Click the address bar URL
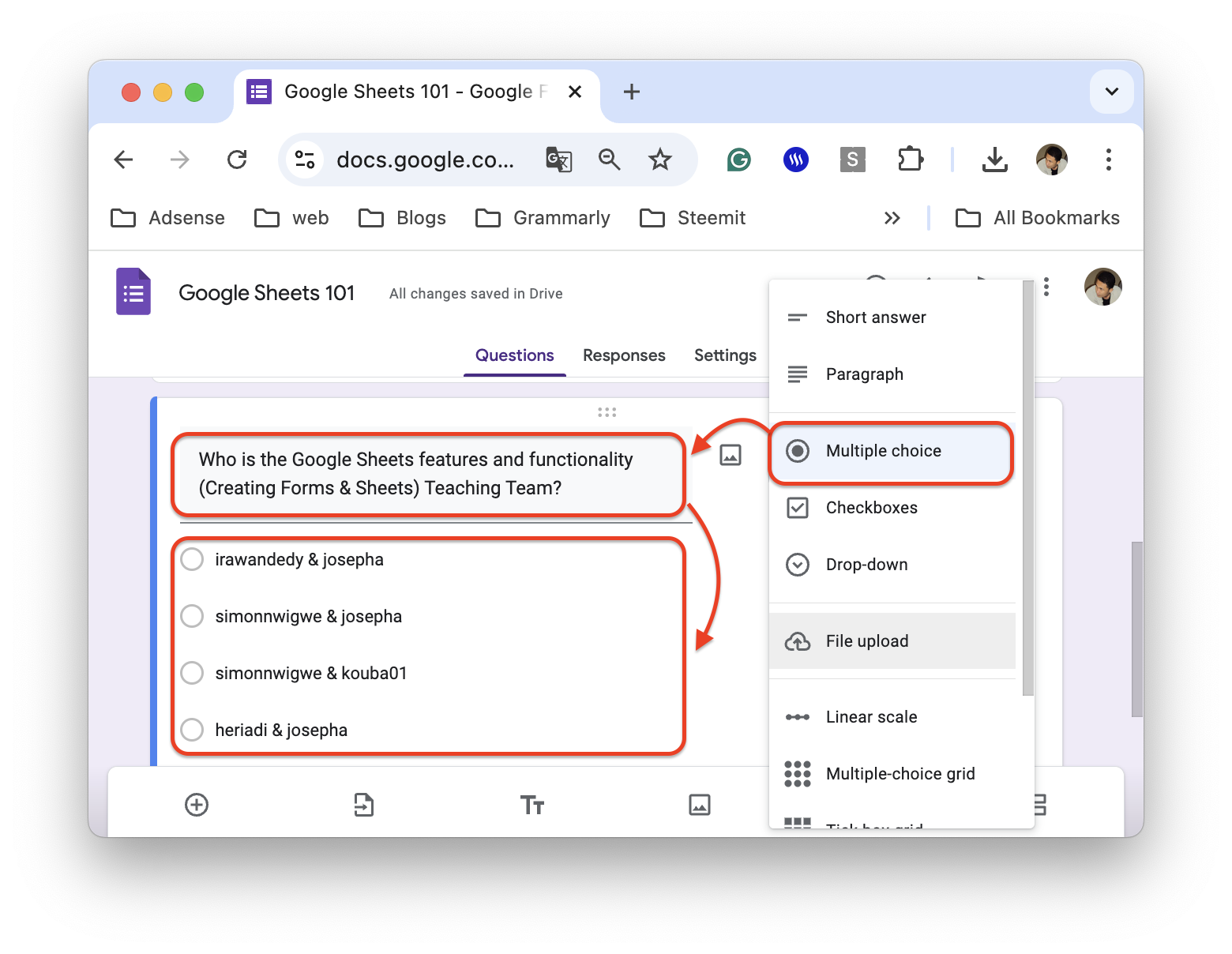The height and width of the screenshot is (954, 1232). (425, 160)
